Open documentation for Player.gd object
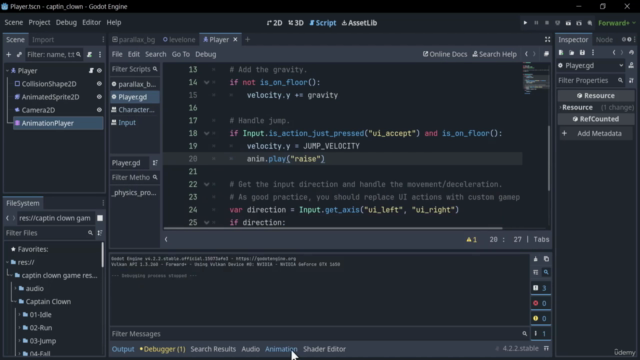Screen dimensions: 640x360 [x=631, y=65]
